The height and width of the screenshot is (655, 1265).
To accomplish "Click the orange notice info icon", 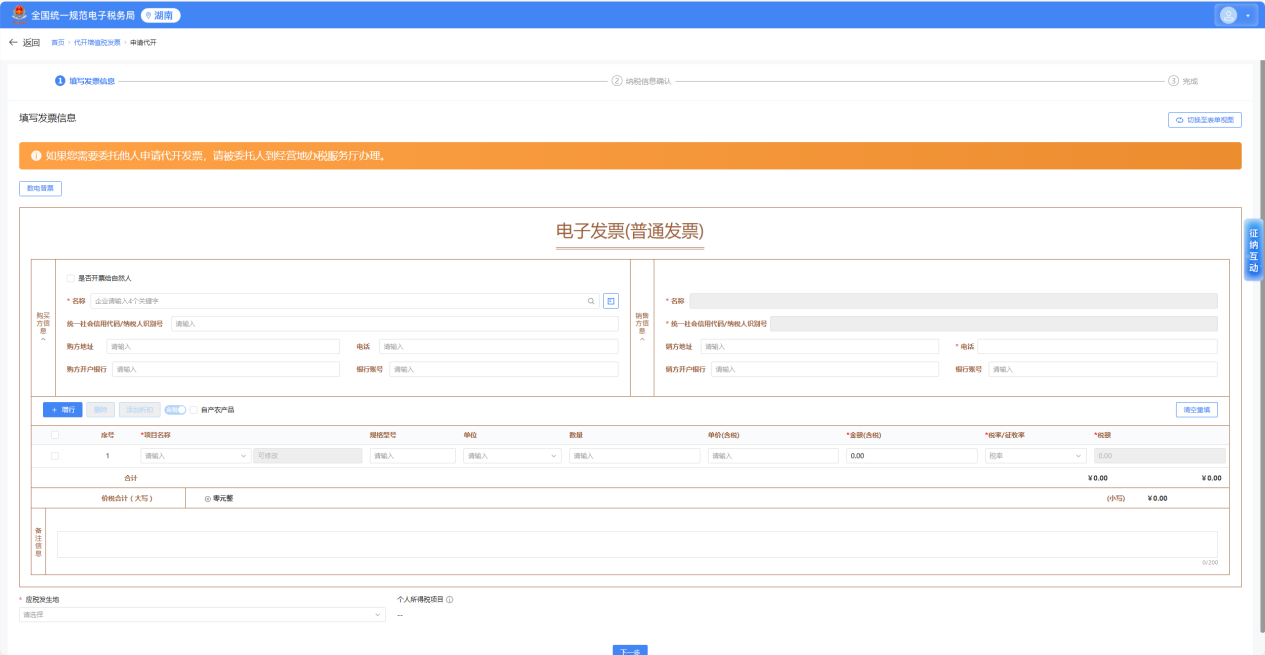I will tap(35, 156).
